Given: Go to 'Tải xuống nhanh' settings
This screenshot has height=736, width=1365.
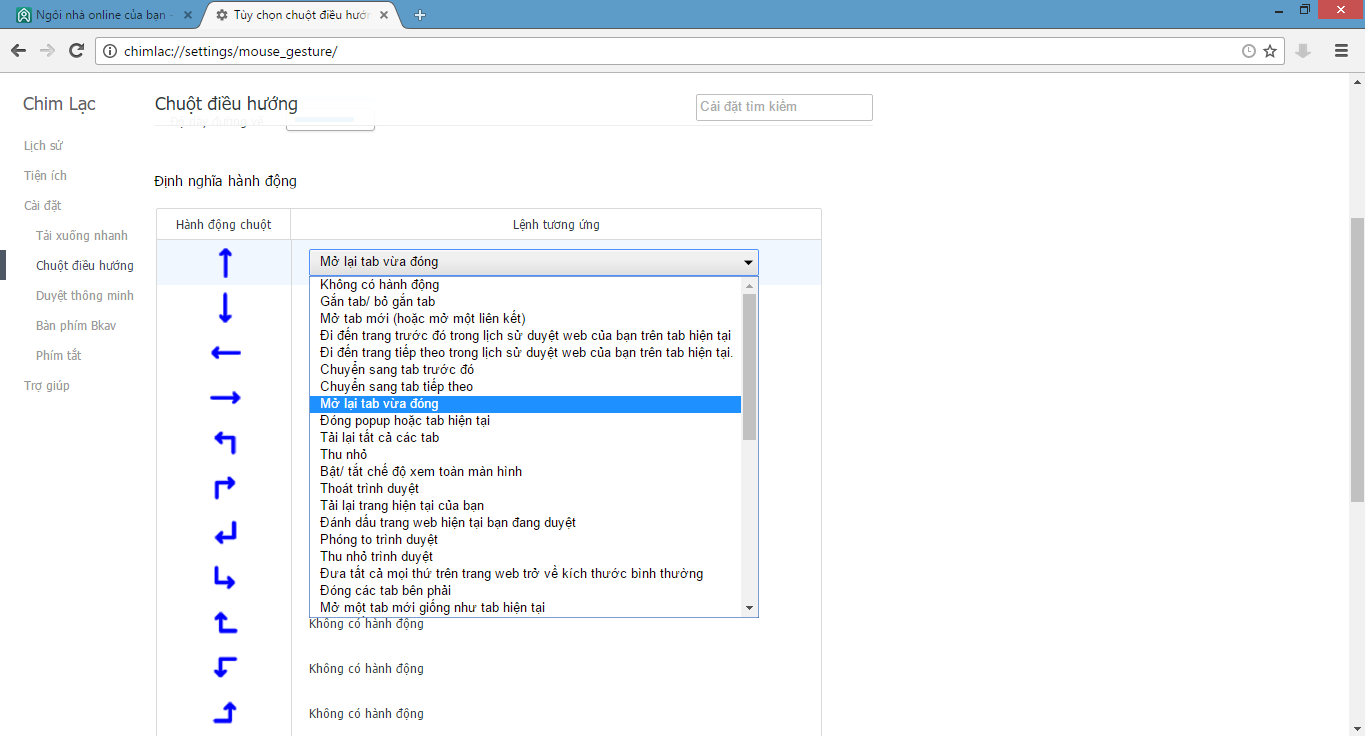Looking at the screenshot, I should click(x=82, y=236).
